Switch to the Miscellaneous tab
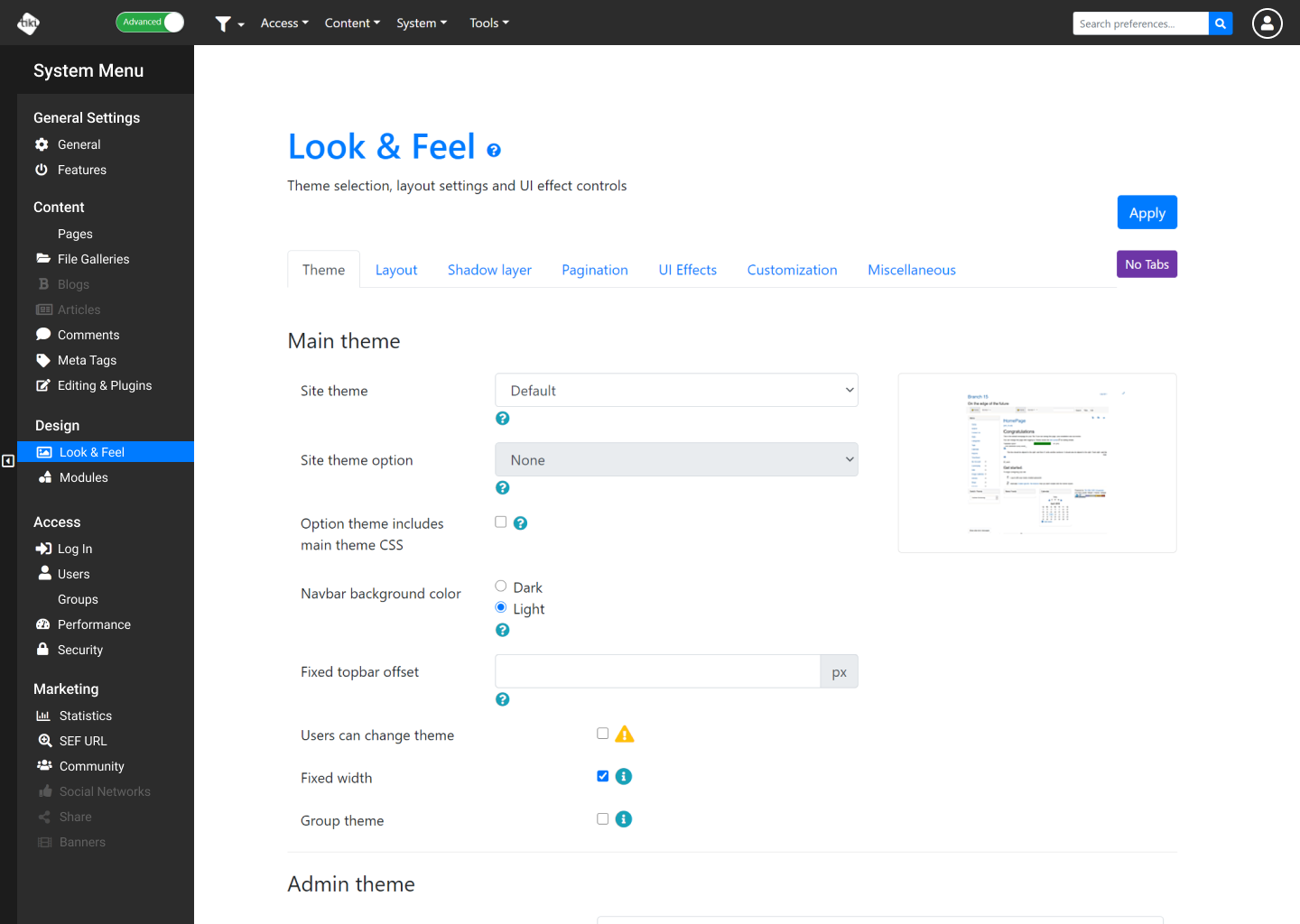 pyautogui.click(x=912, y=270)
